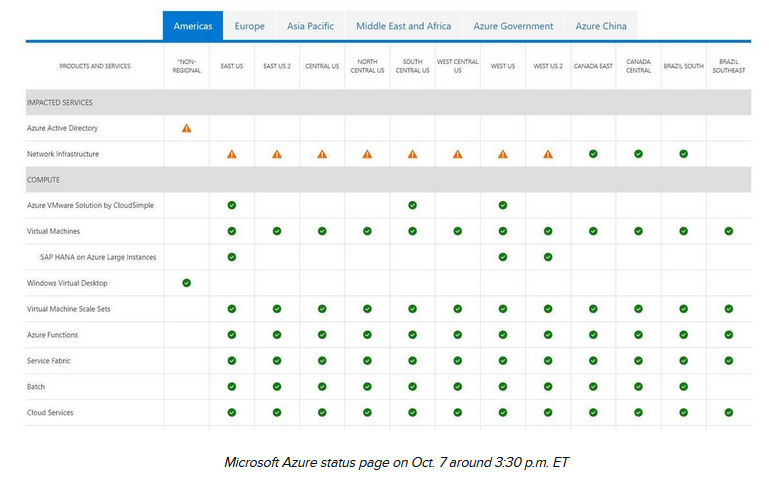Viewport: 769px width, 486px height.
Task: Click Network Infrastructure West US 2 warning icon
Action: 548,154
